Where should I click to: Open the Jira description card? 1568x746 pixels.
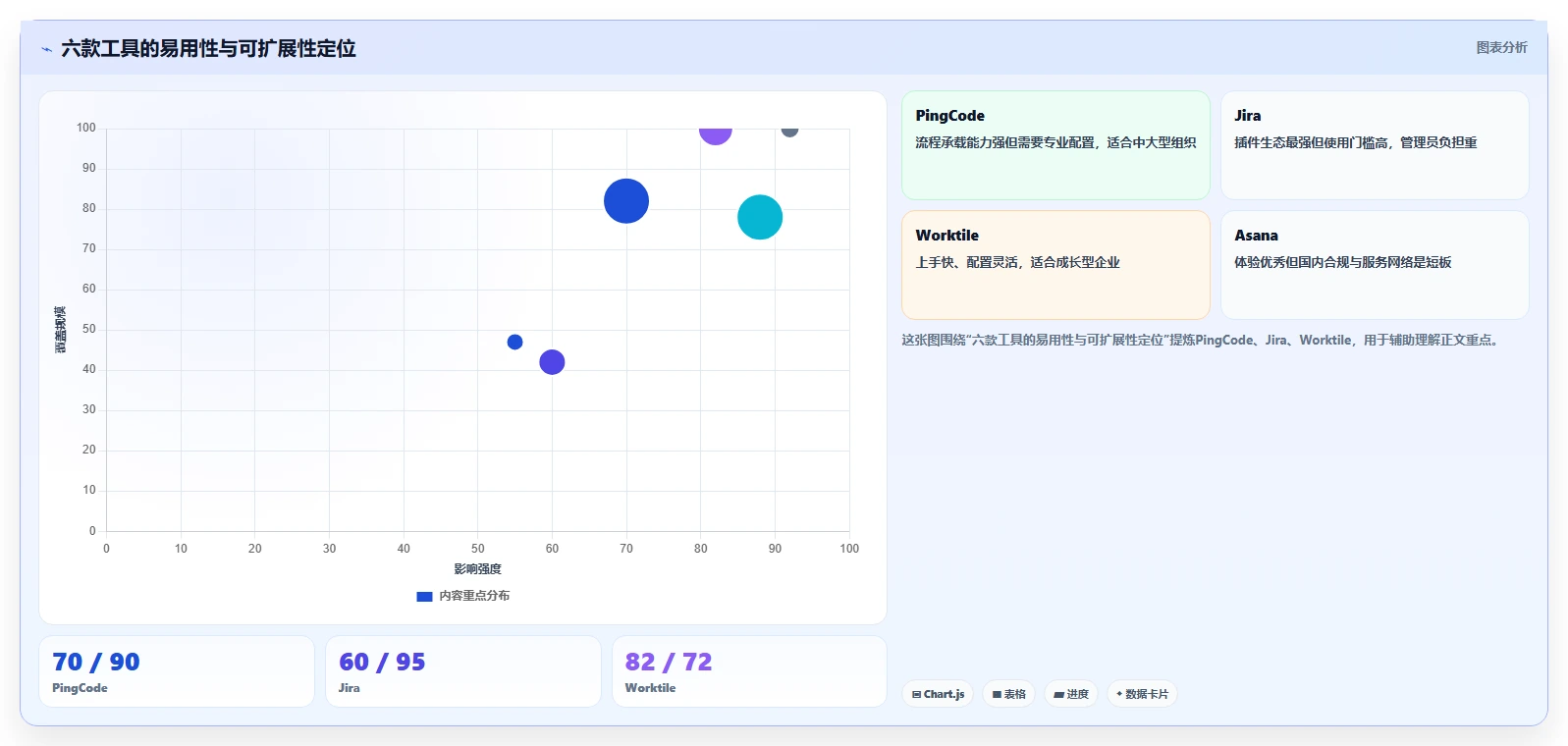pos(1375,145)
